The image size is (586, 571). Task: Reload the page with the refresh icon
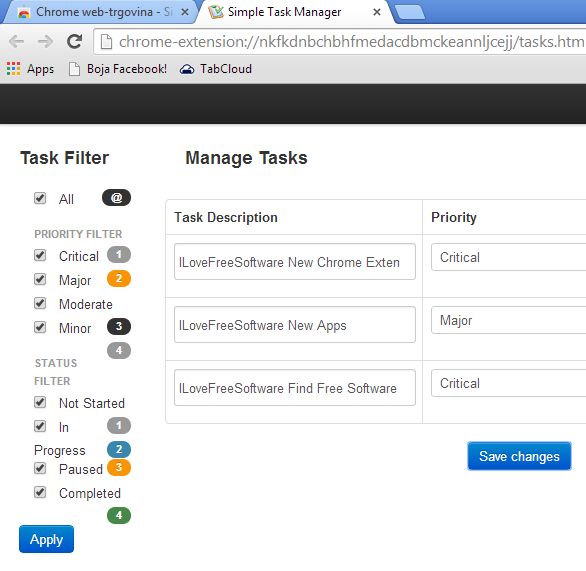coord(75,41)
